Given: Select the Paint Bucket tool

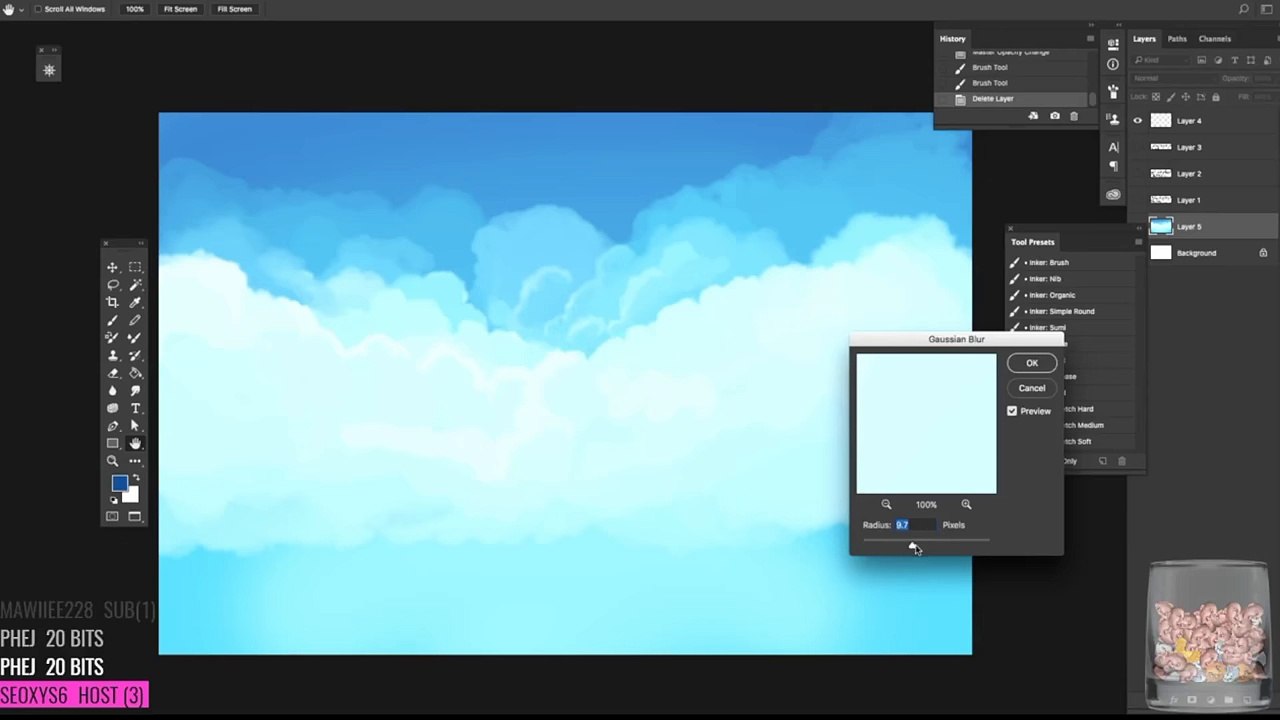Looking at the screenshot, I should click(135, 373).
